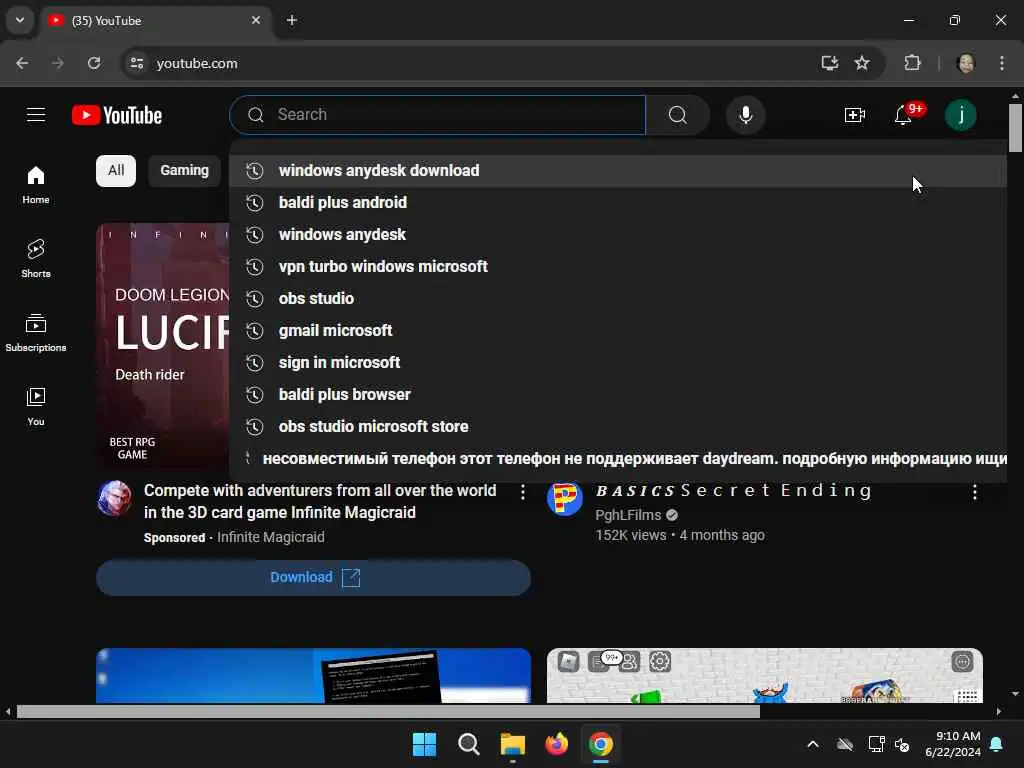The height and width of the screenshot is (768, 1024).
Task: Open the PghLFilms channel link
Action: 628,515
